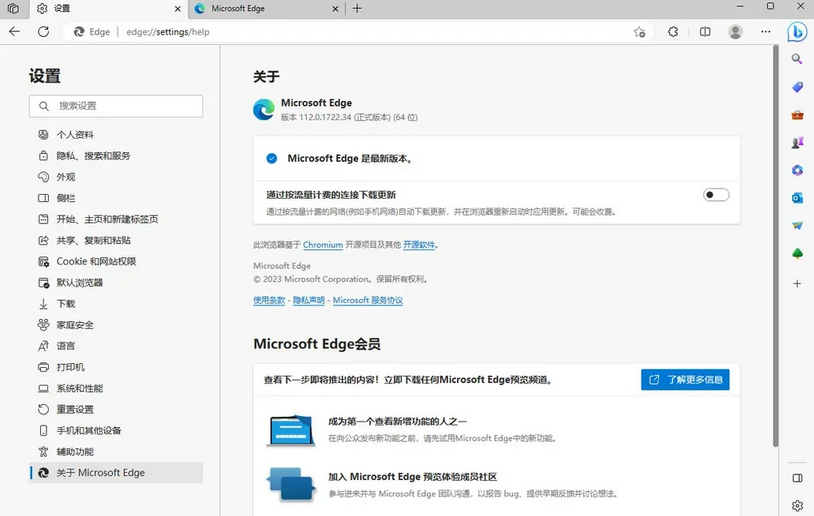The width and height of the screenshot is (814, 516).
Task: Open sidebar settings gear at bottom
Action: tap(797, 505)
